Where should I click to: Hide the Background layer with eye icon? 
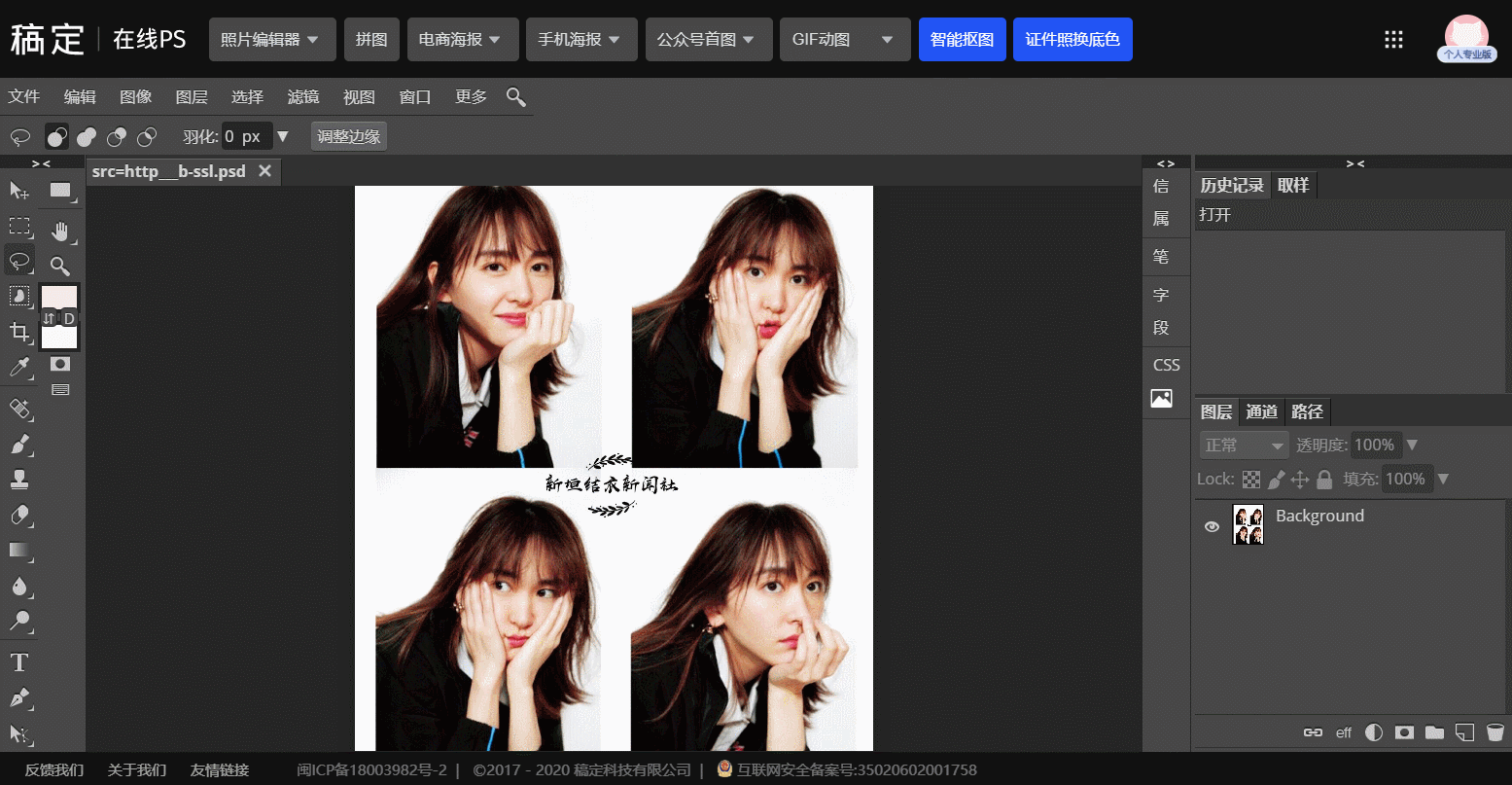[x=1212, y=526]
